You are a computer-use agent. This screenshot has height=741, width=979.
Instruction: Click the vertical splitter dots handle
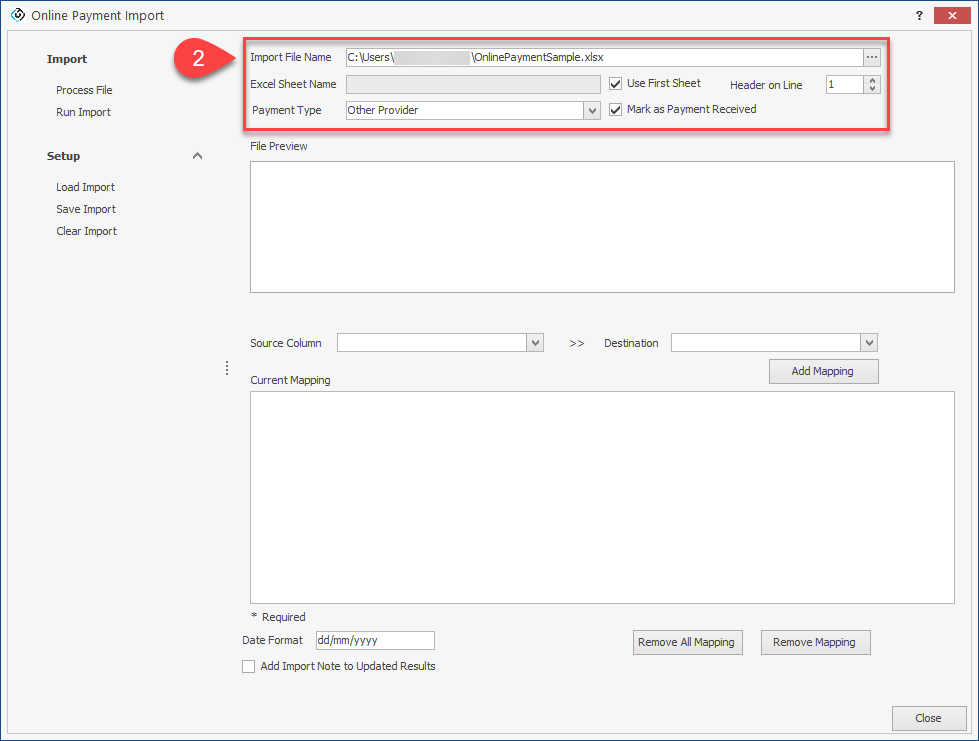tap(227, 368)
